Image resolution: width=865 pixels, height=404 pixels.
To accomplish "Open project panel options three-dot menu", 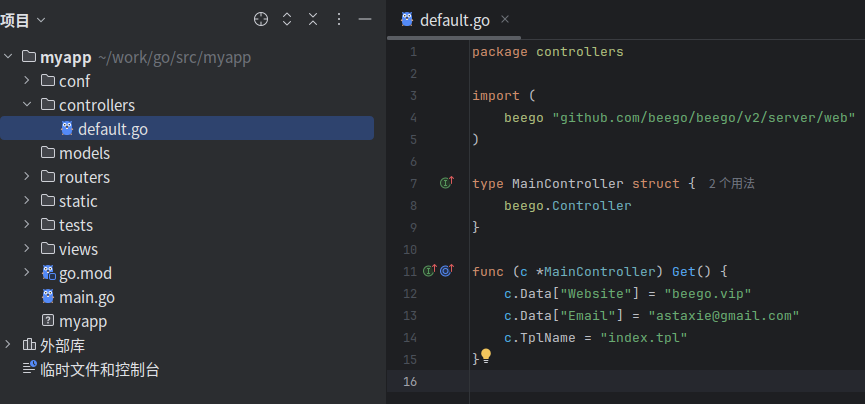I will (x=339, y=20).
